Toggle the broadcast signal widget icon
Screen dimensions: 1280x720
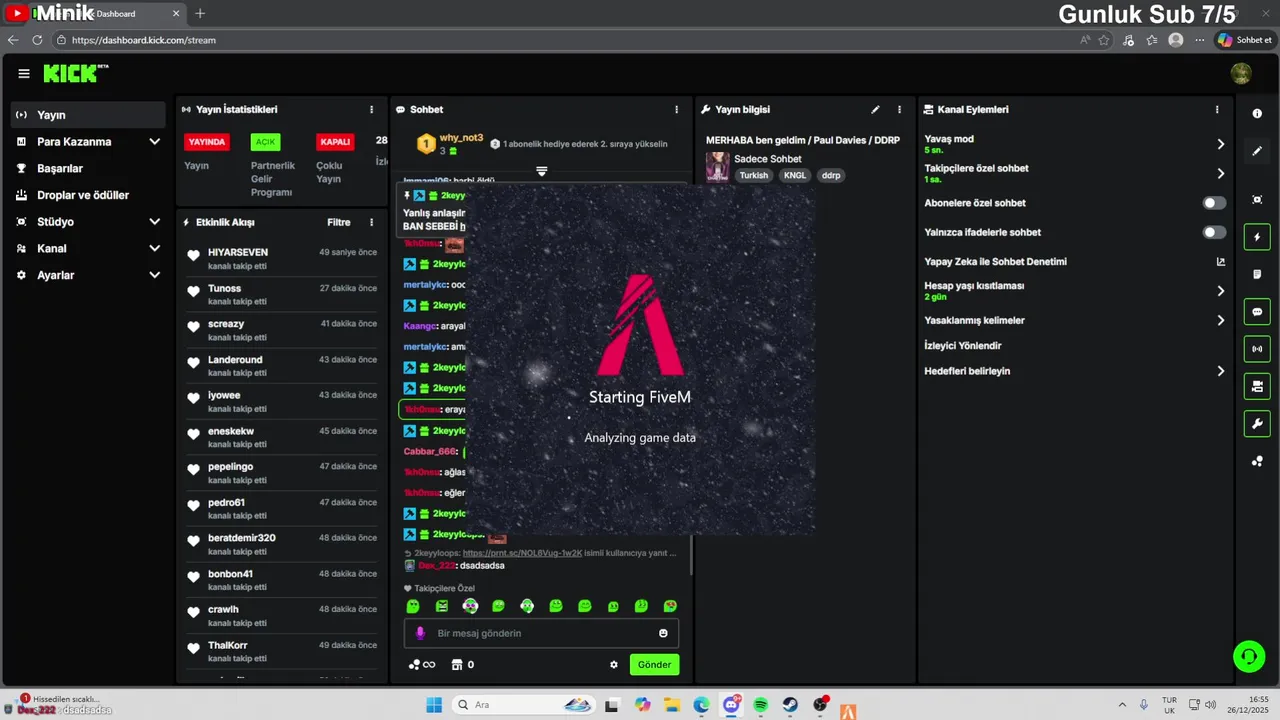(1257, 349)
